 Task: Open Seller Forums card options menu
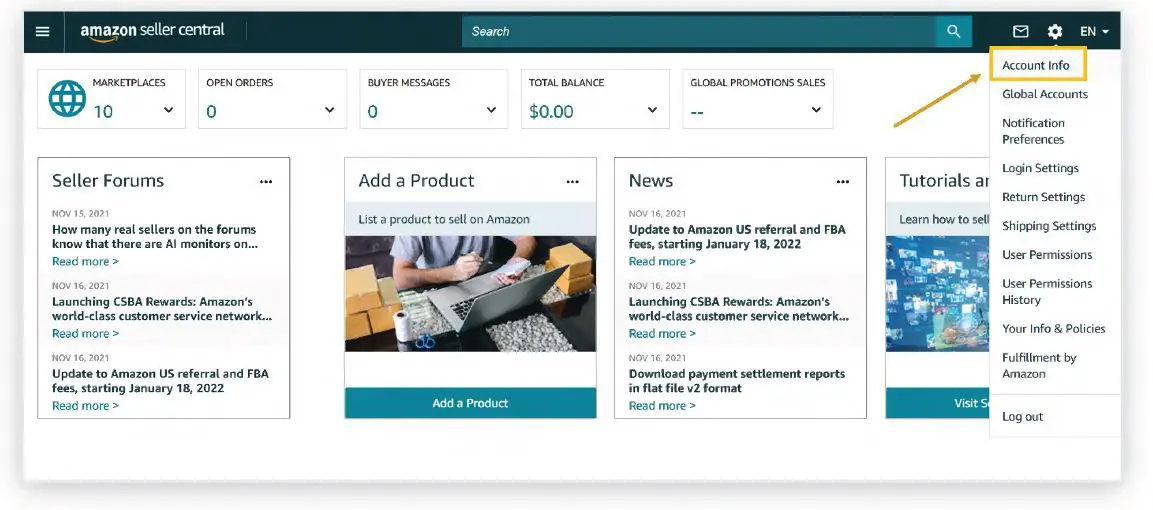[x=266, y=182]
